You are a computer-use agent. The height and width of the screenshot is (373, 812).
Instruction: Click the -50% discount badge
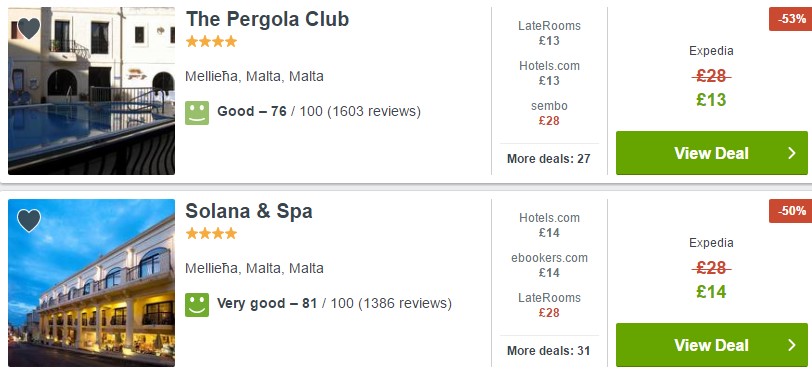pos(790,211)
